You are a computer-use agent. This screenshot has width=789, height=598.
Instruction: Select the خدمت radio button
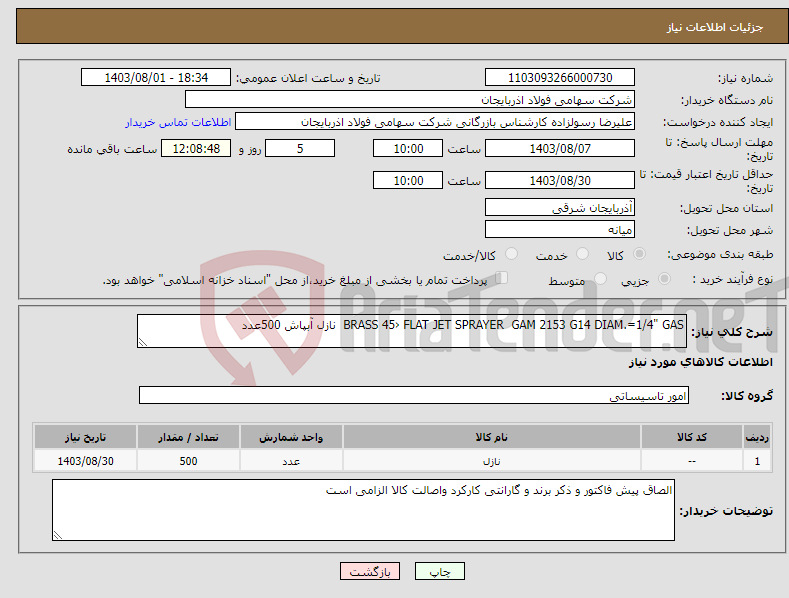tap(582, 254)
